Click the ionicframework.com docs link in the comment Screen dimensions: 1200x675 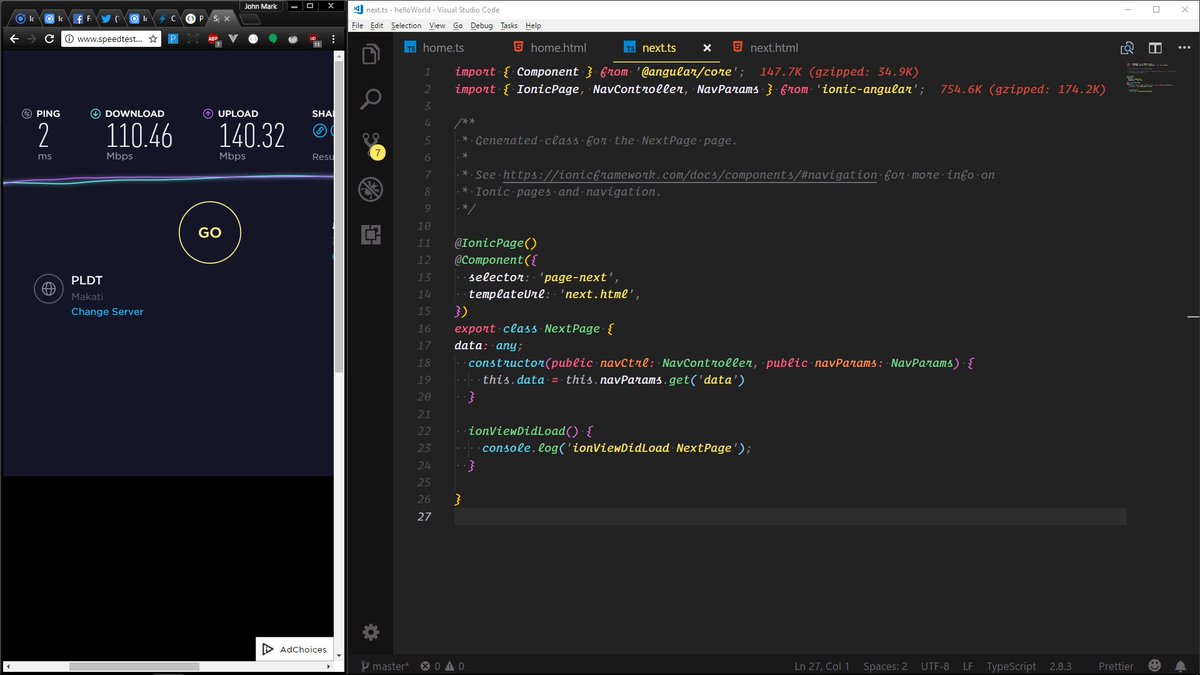pyautogui.click(x=689, y=175)
